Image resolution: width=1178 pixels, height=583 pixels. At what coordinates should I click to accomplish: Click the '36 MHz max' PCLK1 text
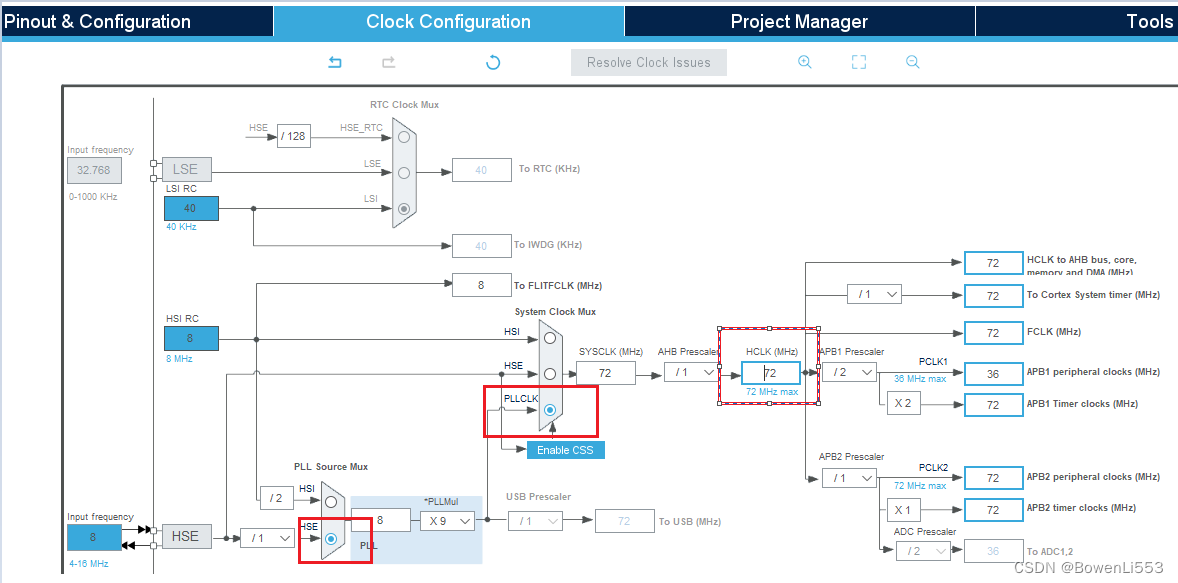(x=920, y=379)
